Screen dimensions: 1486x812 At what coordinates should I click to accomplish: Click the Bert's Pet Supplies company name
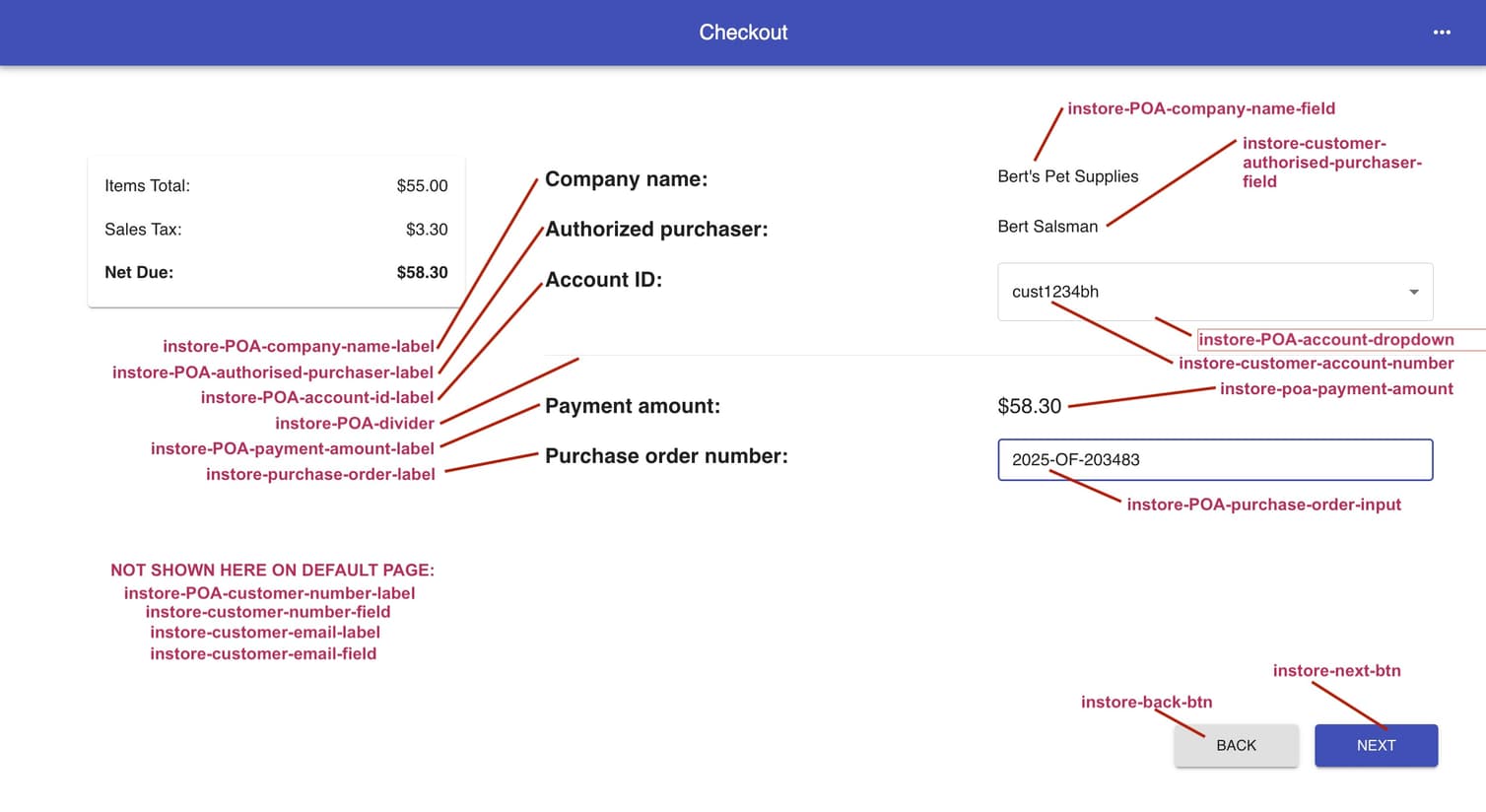tap(1067, 176)
